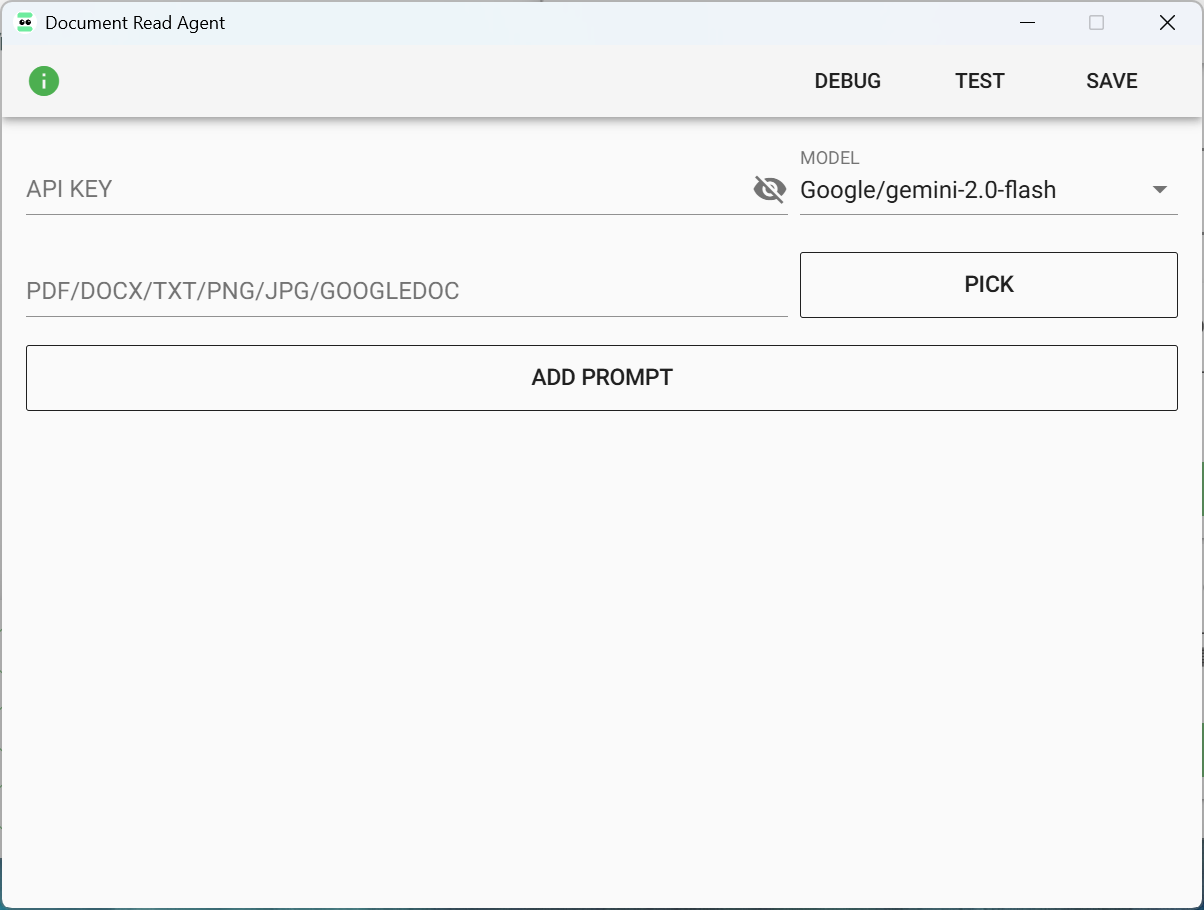Expand the model dropdown arrow
1204x910 pixels.
1160,190
